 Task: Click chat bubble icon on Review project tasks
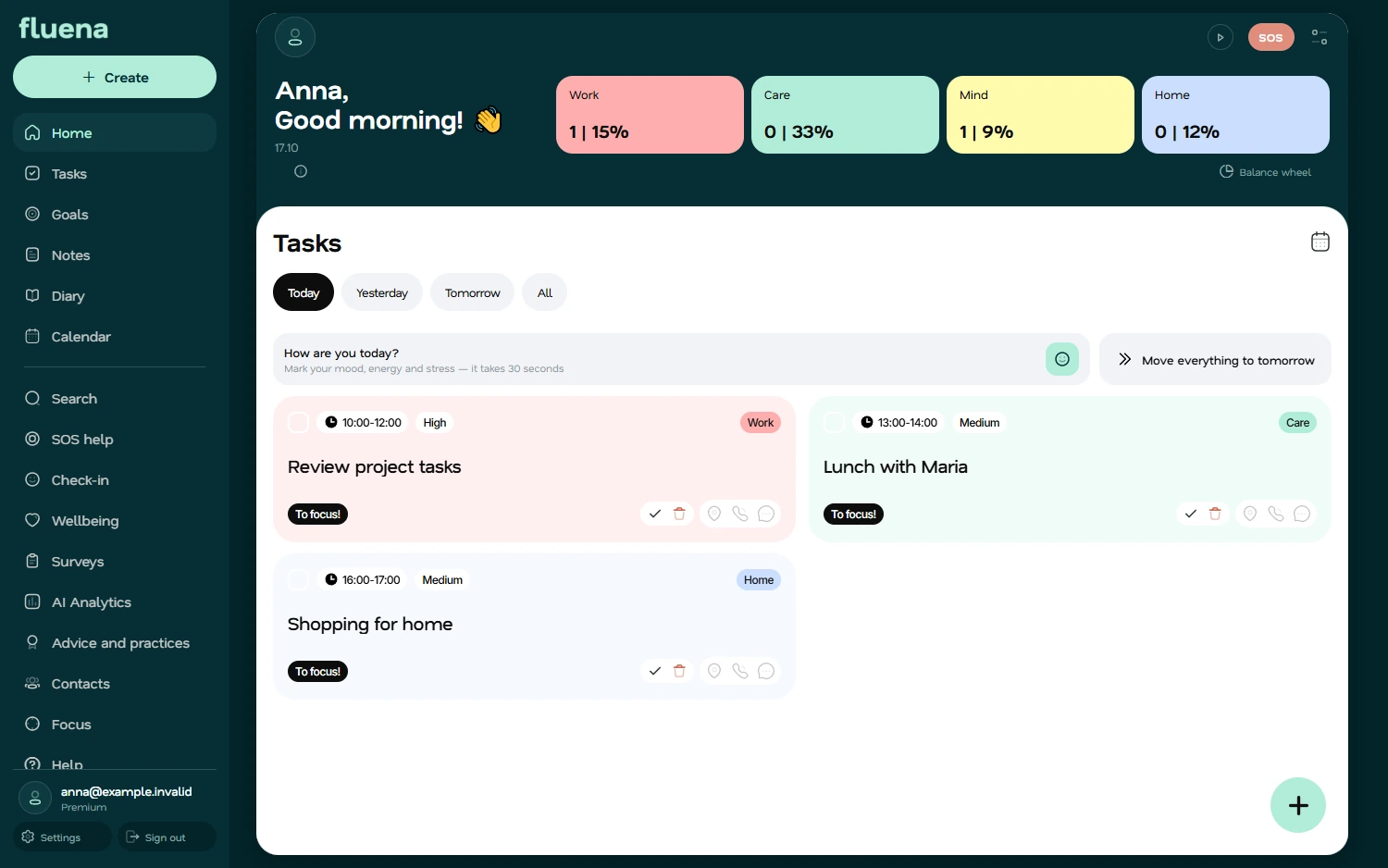tap(766, 514)
